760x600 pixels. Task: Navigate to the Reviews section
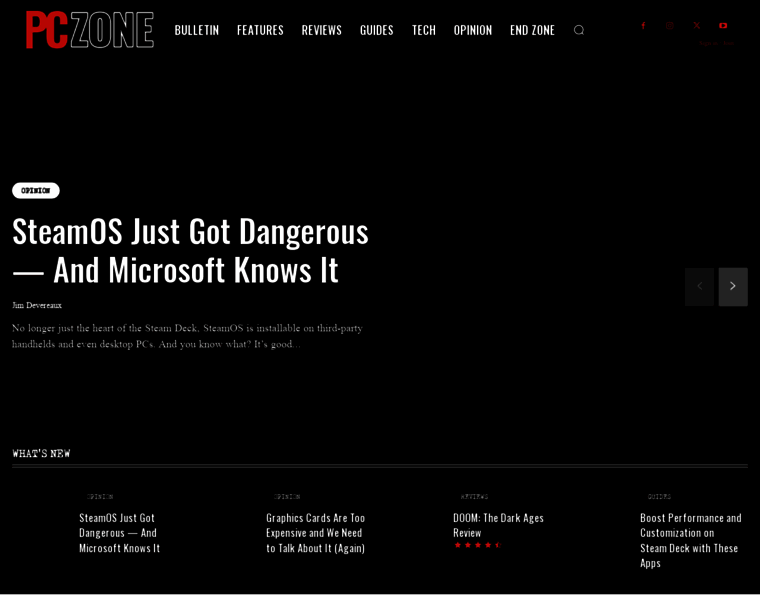pyautogui.click(x=321, y=30)
